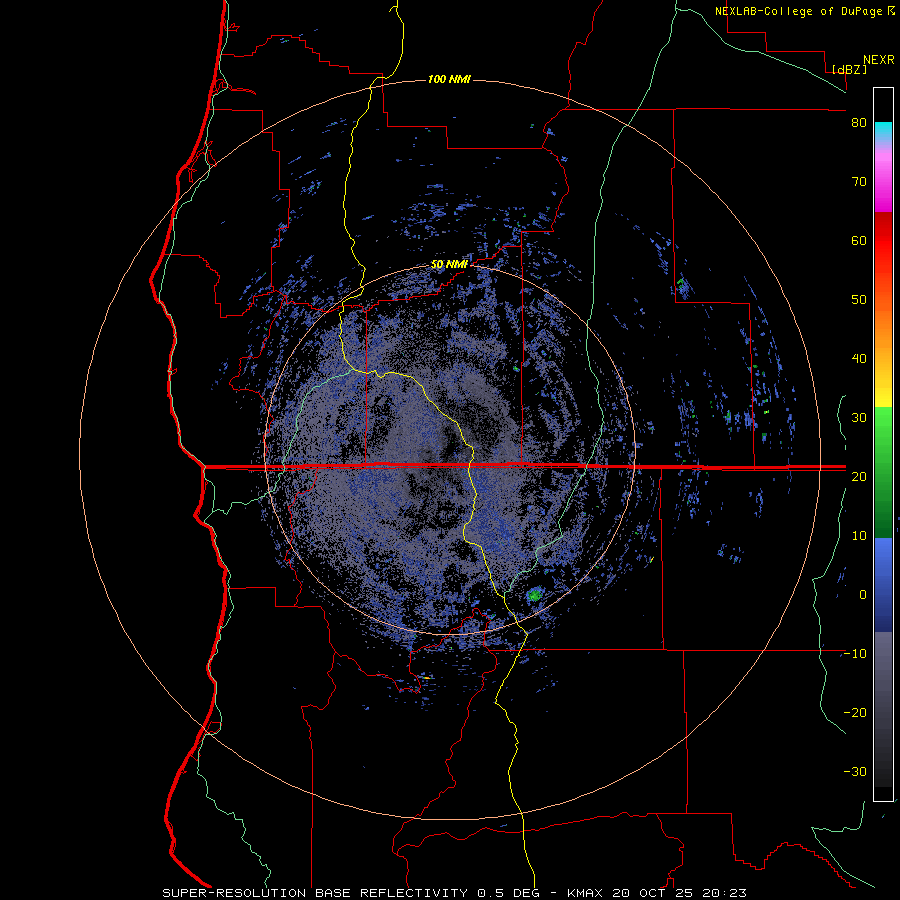Click the green reflectivity cell southeast of radar
Screen dimensions: 900x900
tap(535, 595)
